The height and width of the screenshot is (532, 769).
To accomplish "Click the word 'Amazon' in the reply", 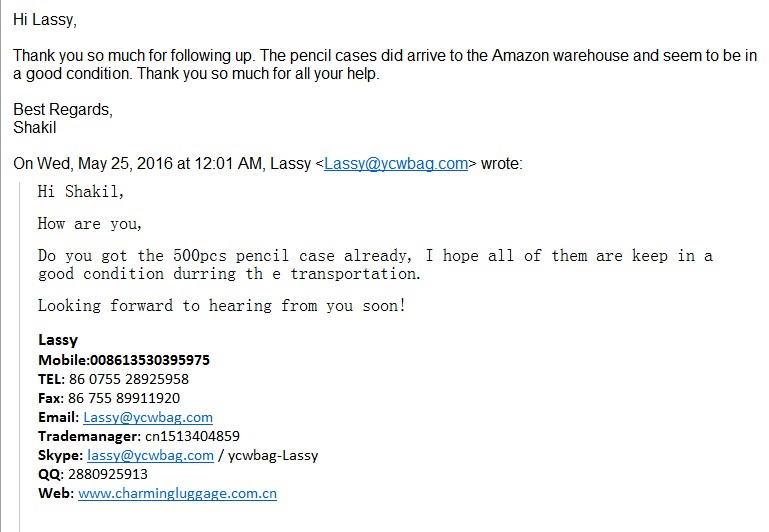I will point(520,55).
